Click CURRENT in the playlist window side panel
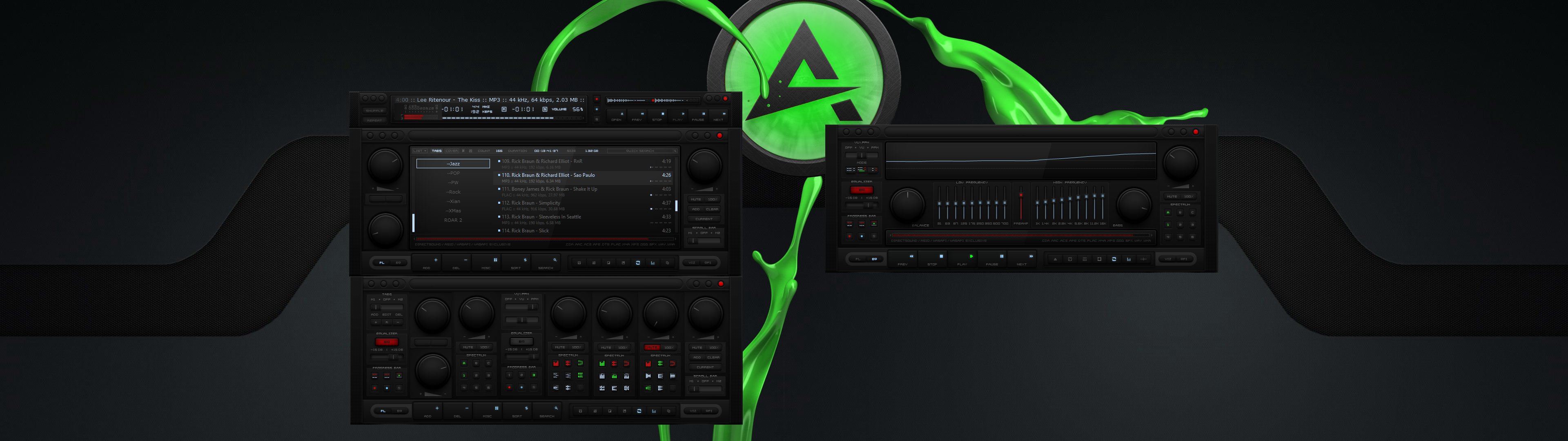Viewport: 1568px width, 441px height. [x=704, y=219]
